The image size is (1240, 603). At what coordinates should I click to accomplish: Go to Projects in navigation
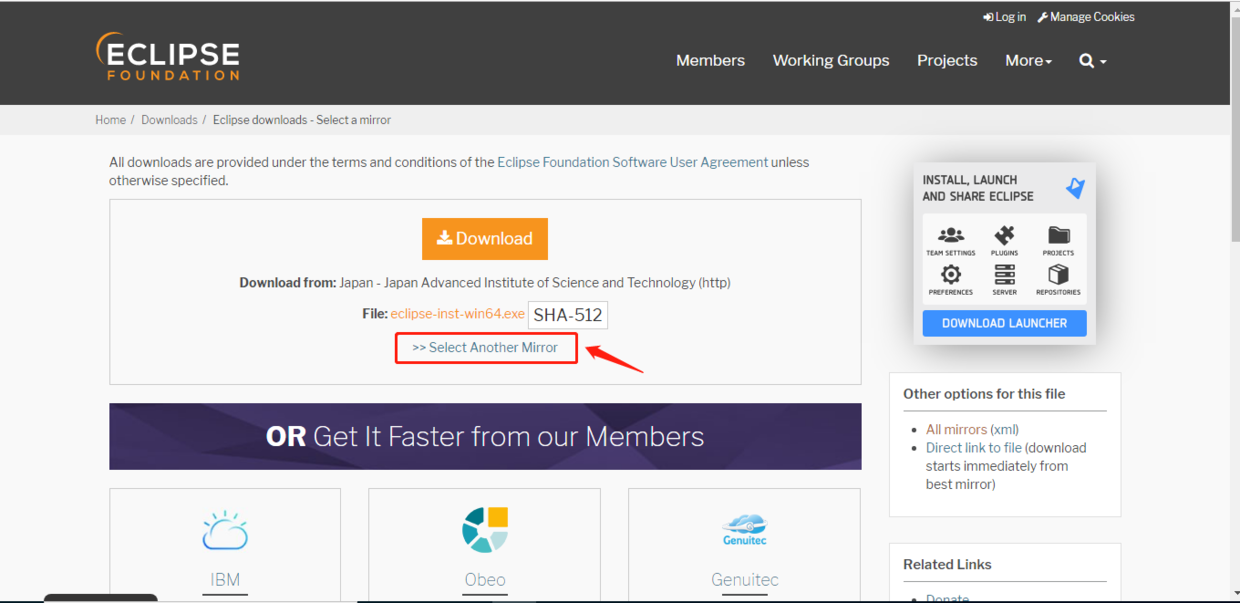(x=947, y=61)
